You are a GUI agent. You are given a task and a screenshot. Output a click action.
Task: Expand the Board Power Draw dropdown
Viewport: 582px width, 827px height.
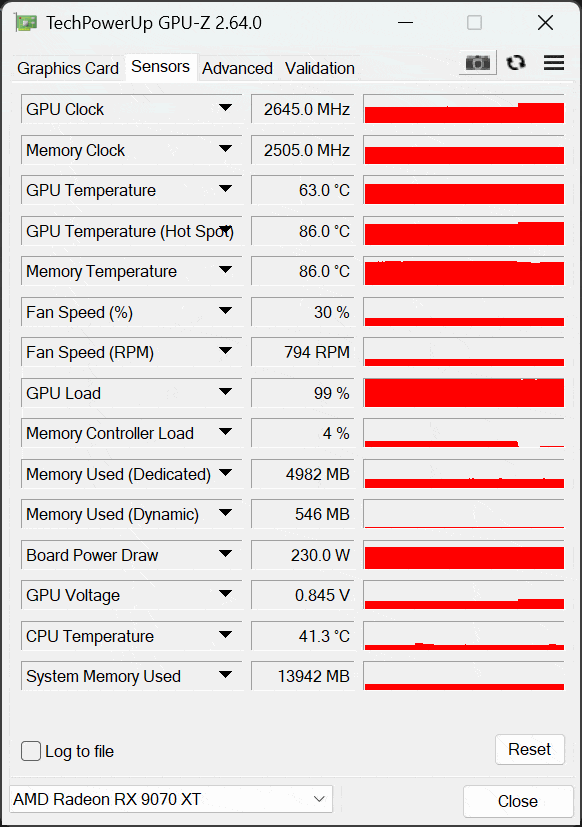(x=225, y=554)
